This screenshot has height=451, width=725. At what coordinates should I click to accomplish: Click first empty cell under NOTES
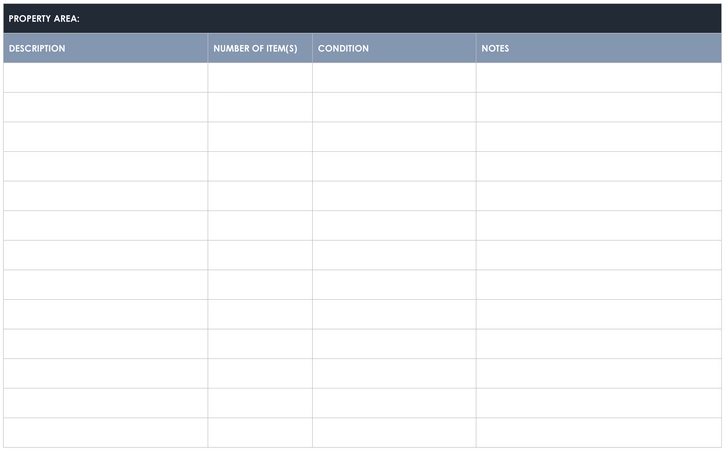pos(599,78)
